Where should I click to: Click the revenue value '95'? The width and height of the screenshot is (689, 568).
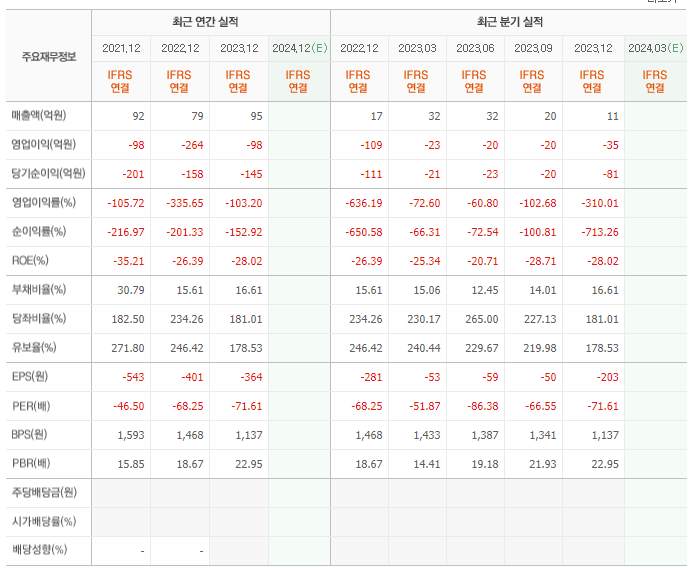256,116
